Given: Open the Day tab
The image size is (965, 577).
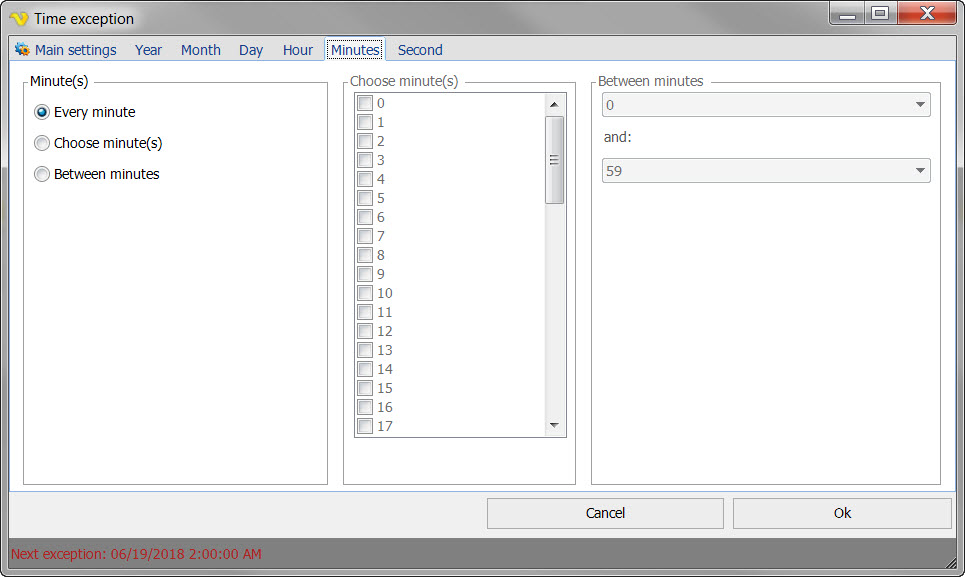Looking at the screenshot, I should 251,50.
